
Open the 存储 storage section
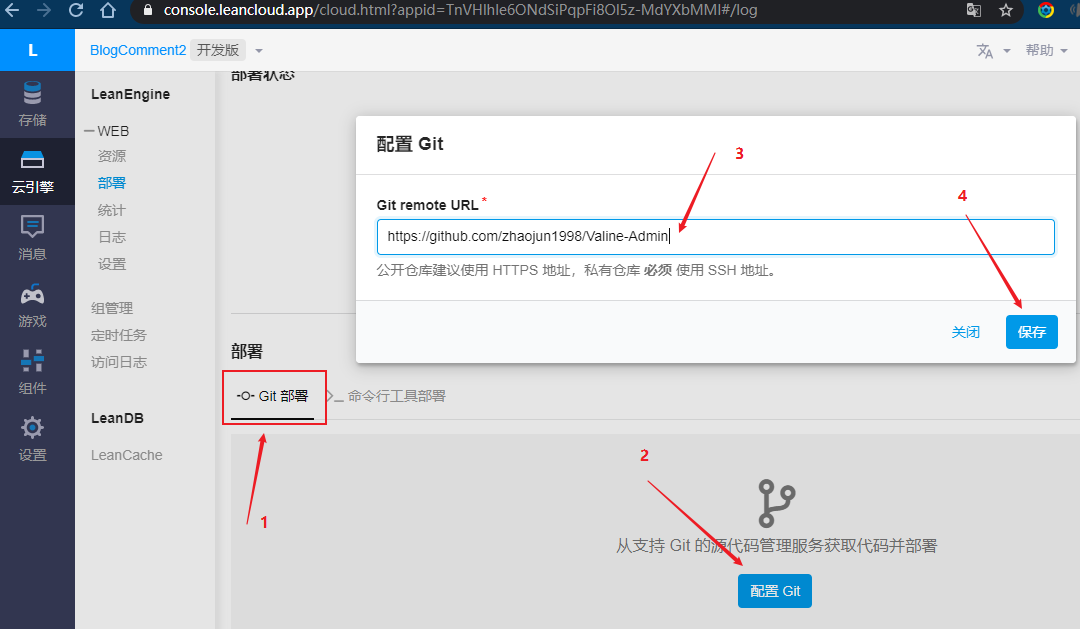[x=32, y=104]
